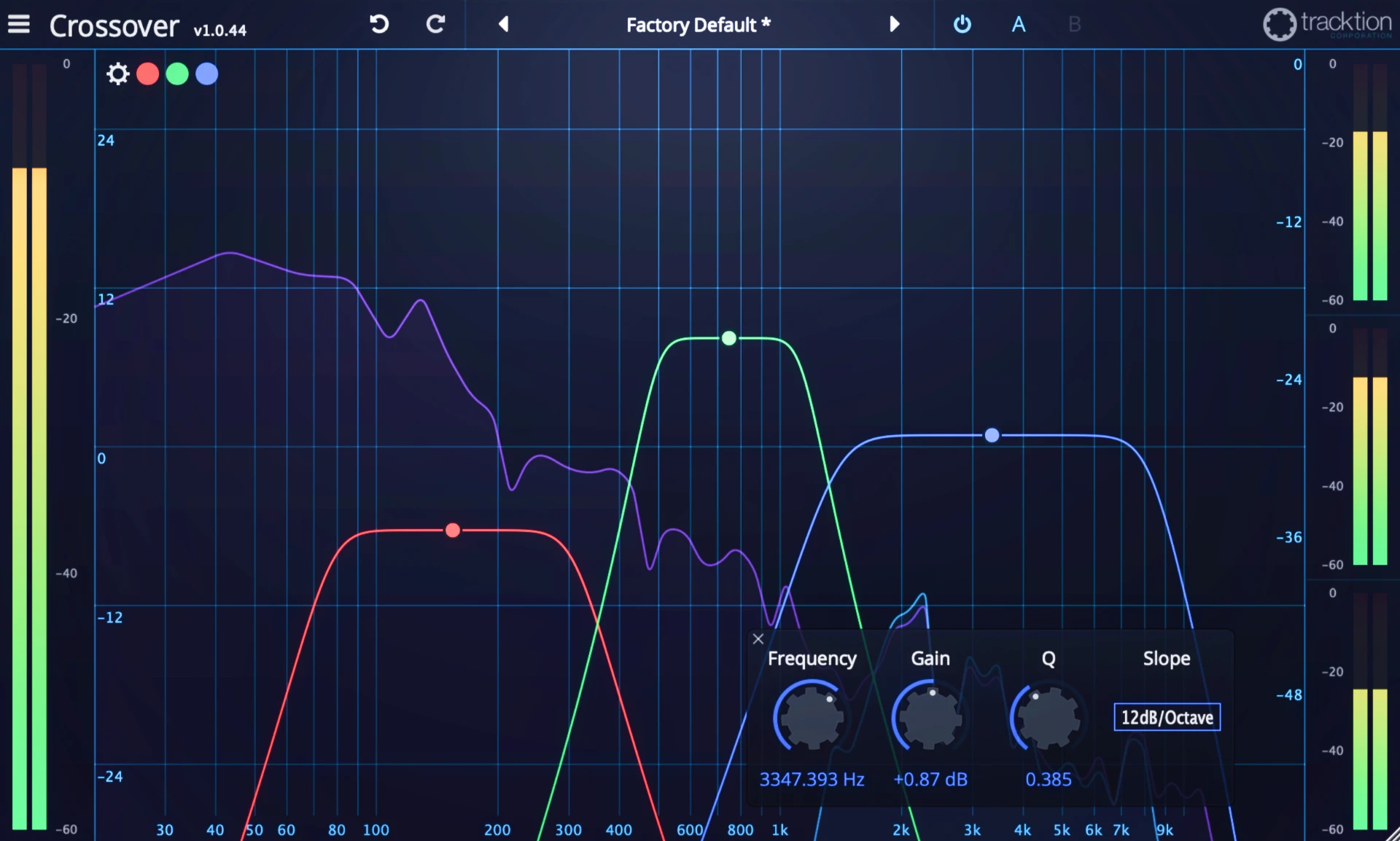Click the 1k frequency axis label
The image size is (1400, 841).
point(779,829)
